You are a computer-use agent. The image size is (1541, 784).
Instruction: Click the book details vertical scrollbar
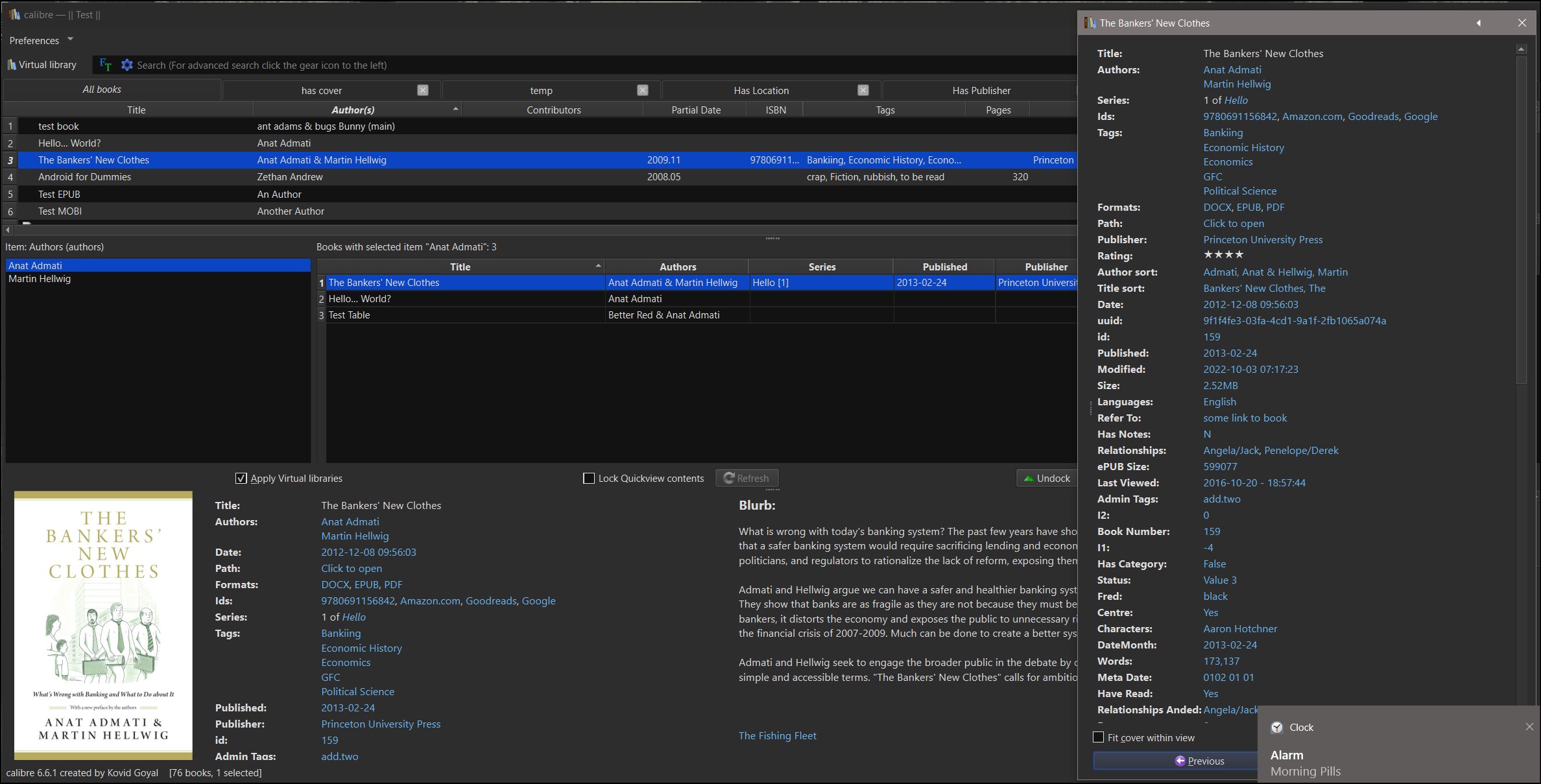tap(1521, 220)
